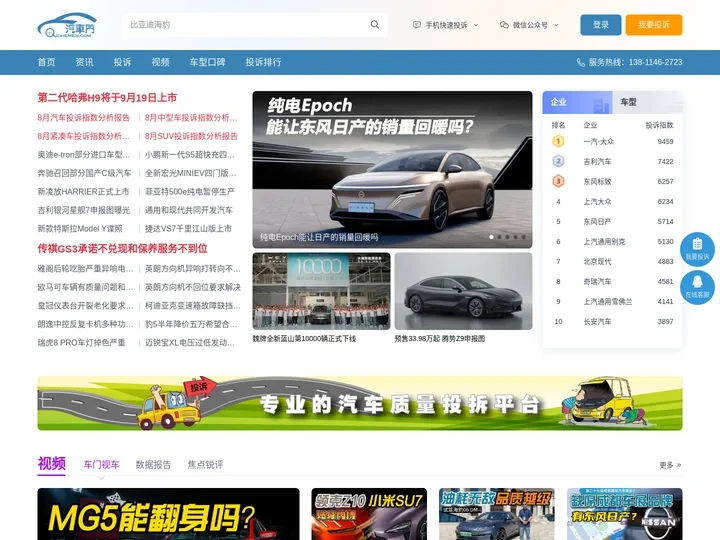The width and height of the screenshot is (720, 540).
Task: Open 吉利银河星舰7申报图曝光 article
Action: pos(84,210)
